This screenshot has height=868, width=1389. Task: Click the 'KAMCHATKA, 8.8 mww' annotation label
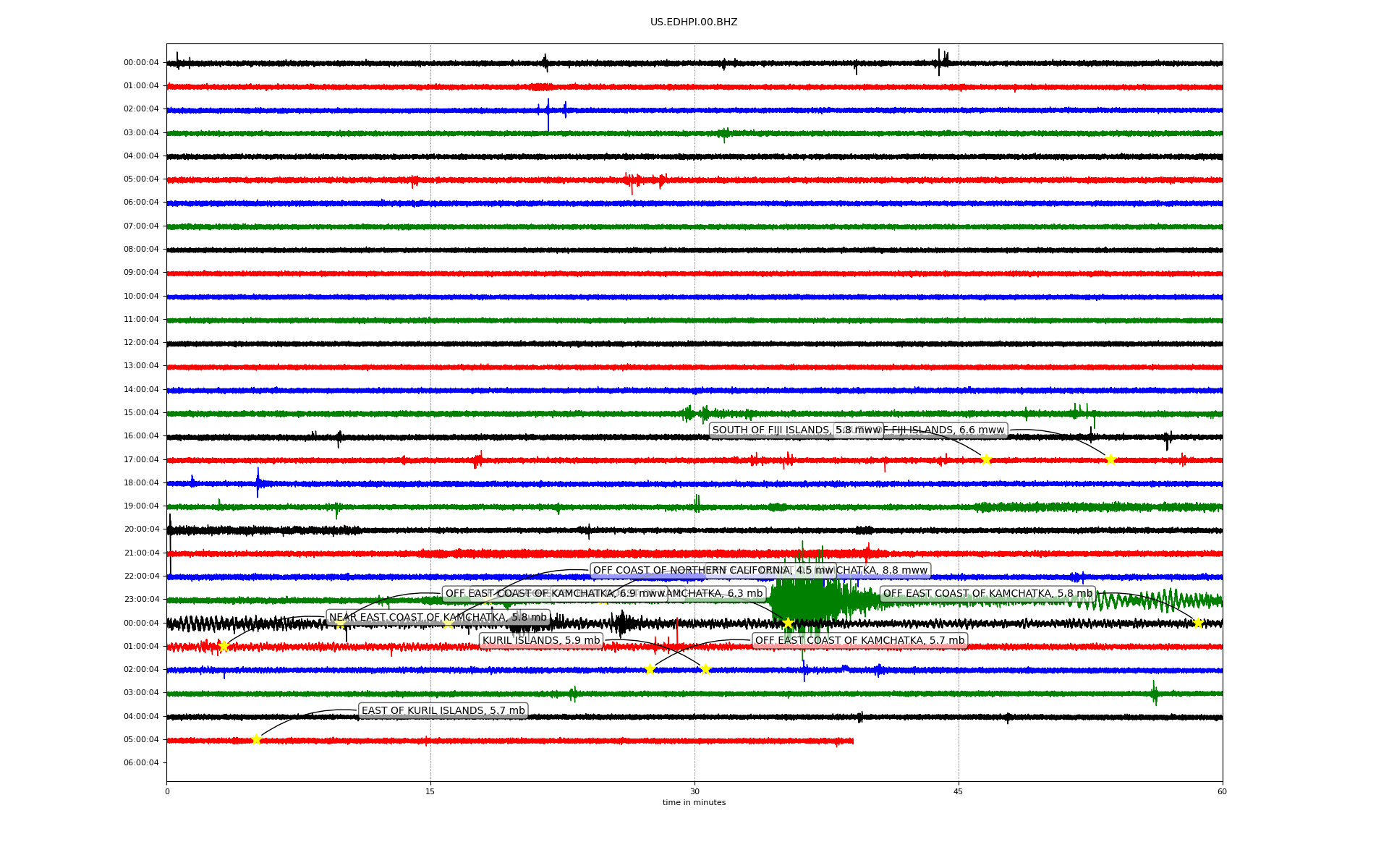coord(883,570)
